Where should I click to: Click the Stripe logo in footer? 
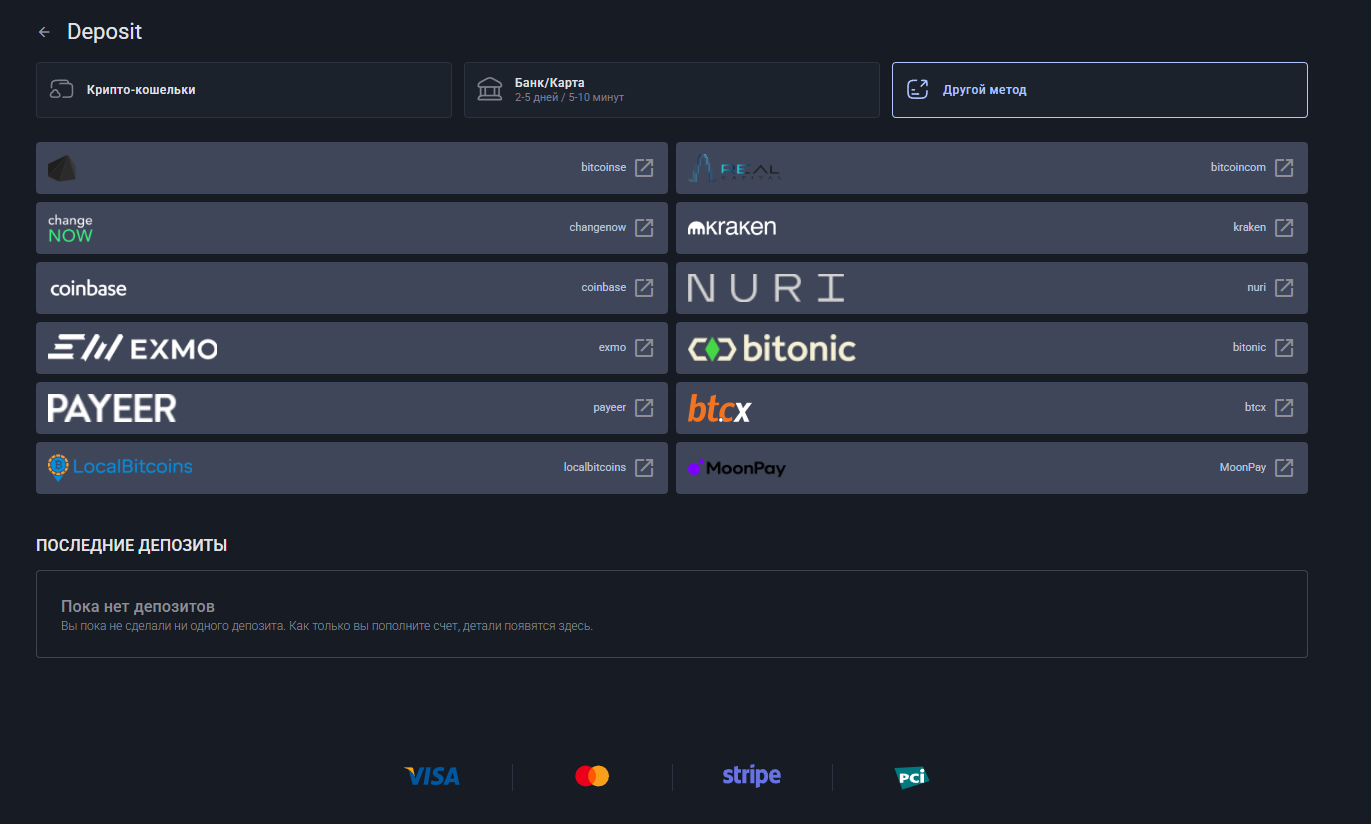751,776
